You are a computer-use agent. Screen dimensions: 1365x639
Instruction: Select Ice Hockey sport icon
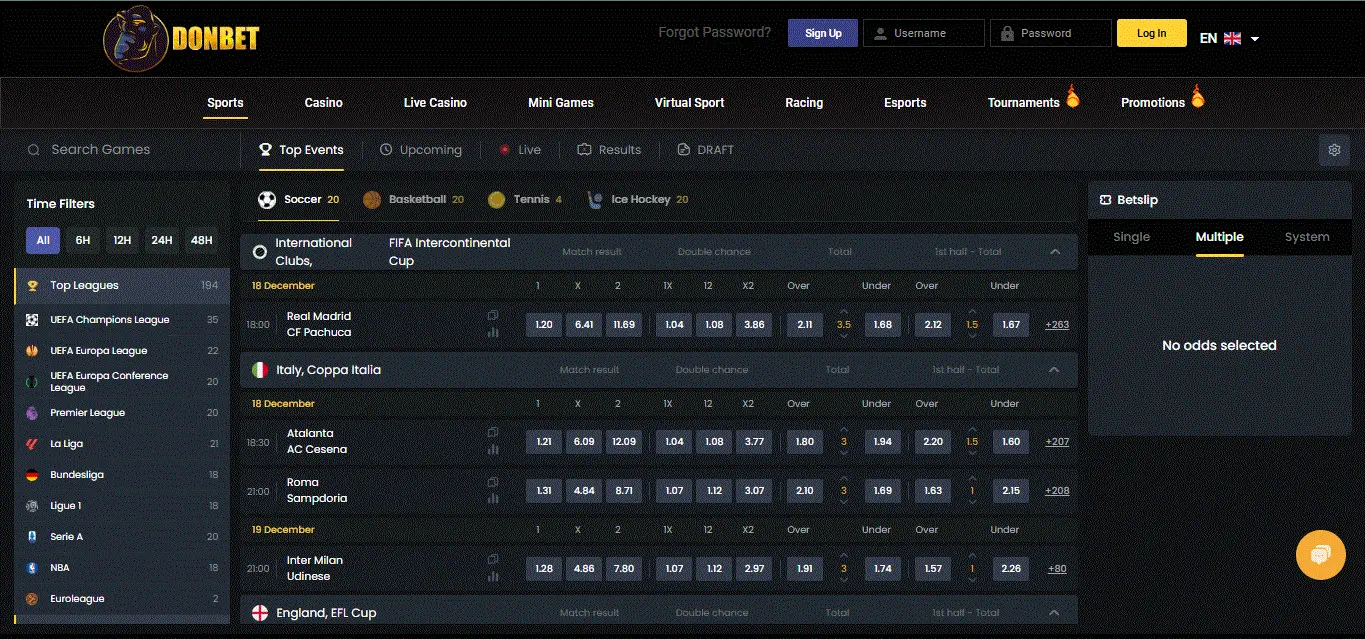595,200
